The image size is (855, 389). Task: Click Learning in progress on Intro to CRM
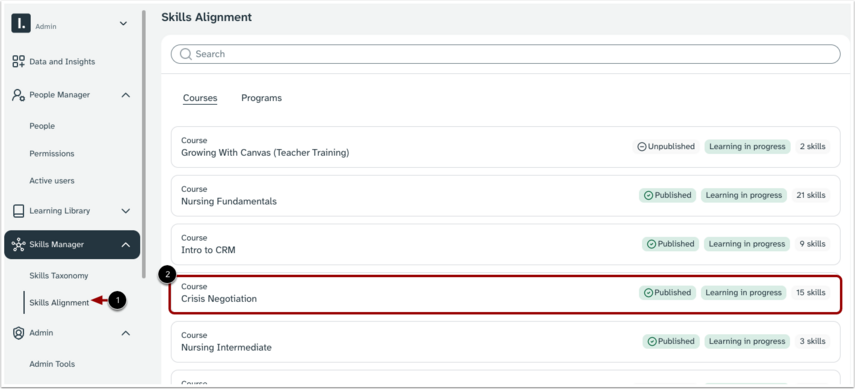click(747, 244)
